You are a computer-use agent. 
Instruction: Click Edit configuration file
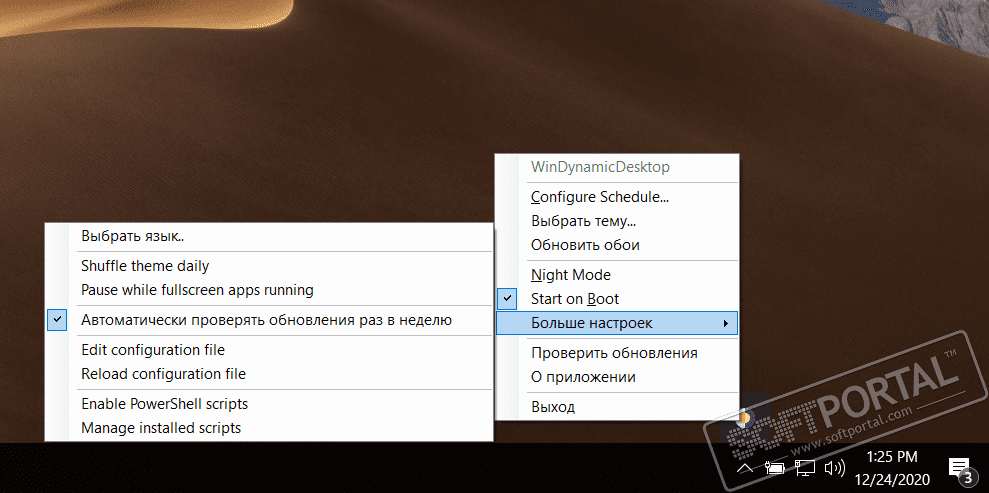point(269,349)
